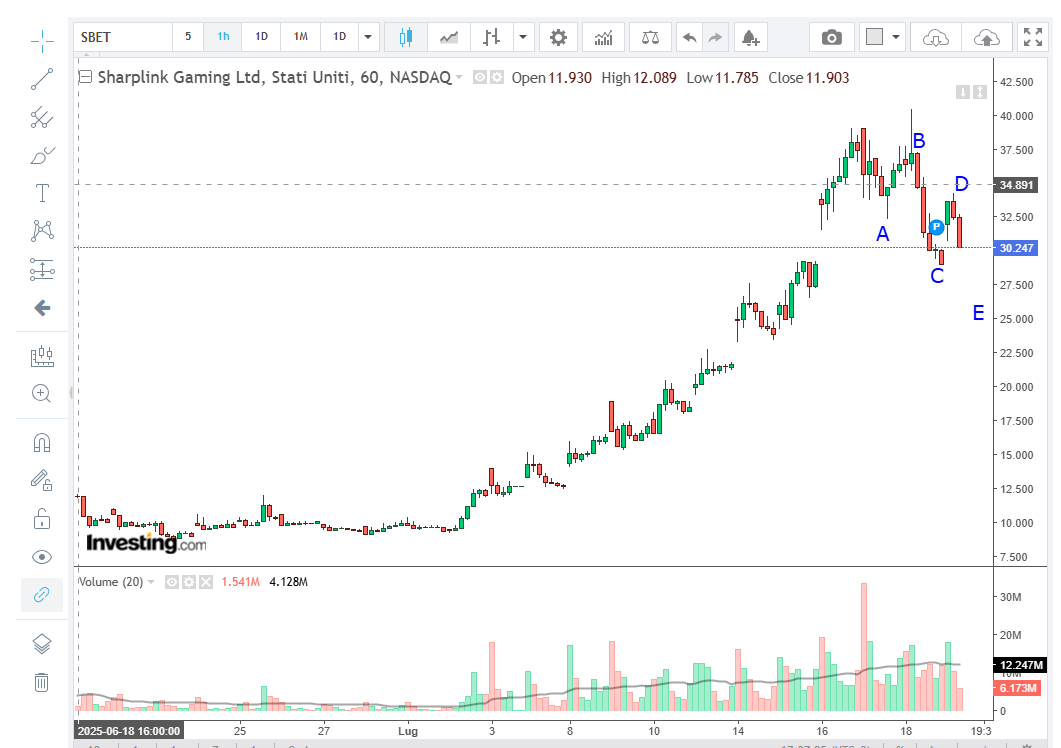Image resolution: width=1061 pixels, height=748 pixels.
Task: Select the 1h timeframe
Action: coord(223,37)
